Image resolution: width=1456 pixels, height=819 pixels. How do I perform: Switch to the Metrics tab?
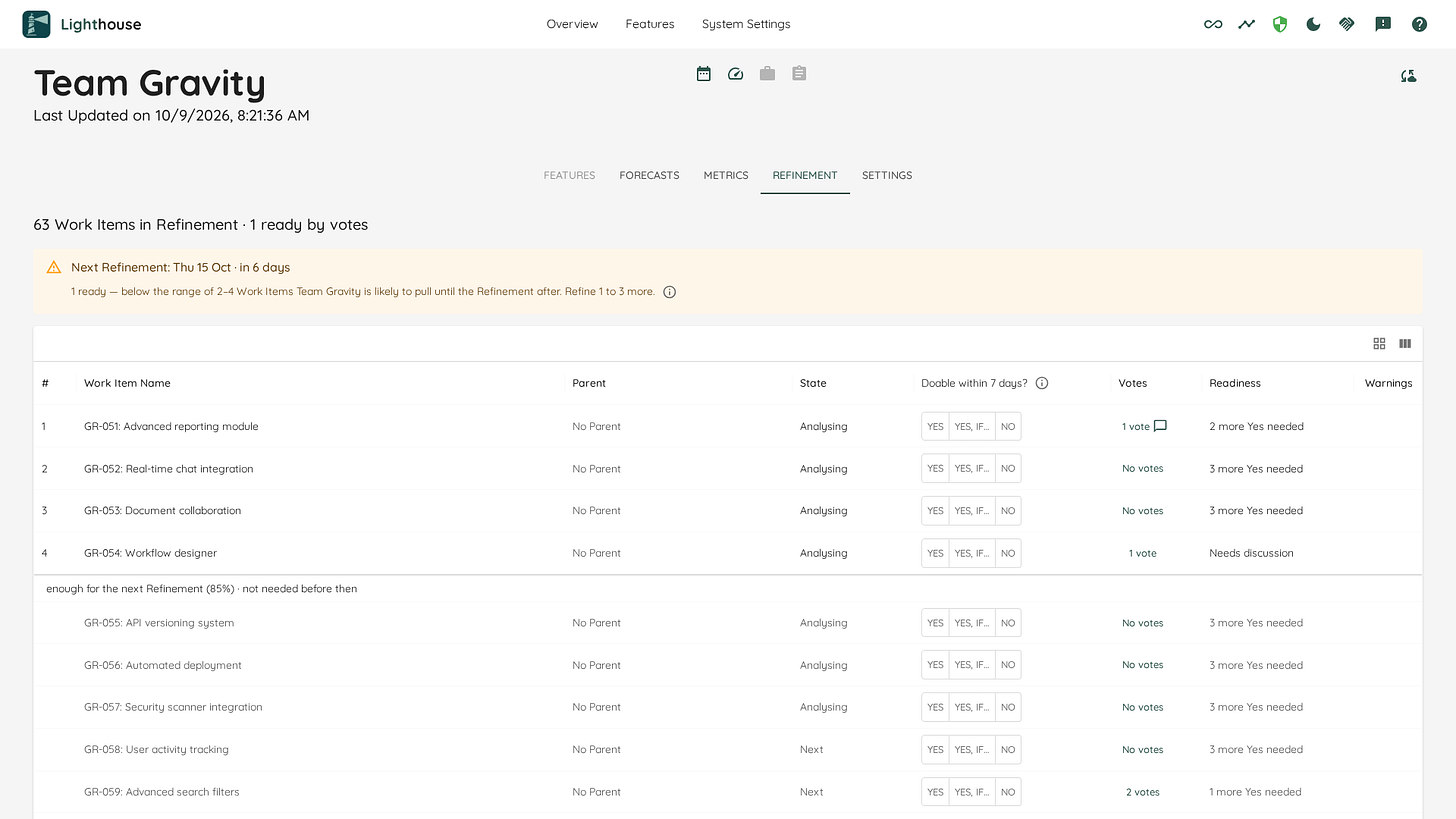tap(726, 175)
